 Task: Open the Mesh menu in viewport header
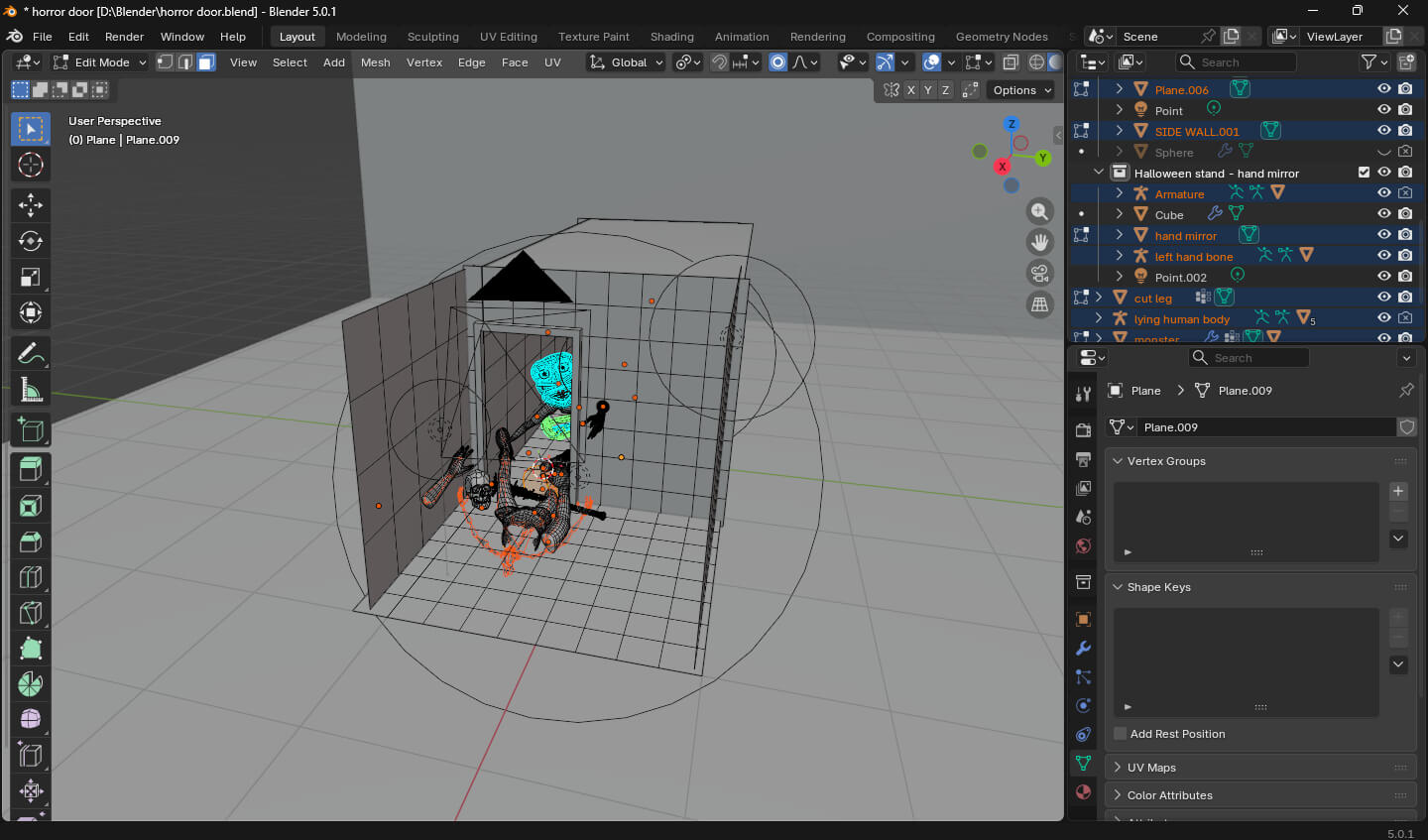pyautogui.click(x=375, y=62)
